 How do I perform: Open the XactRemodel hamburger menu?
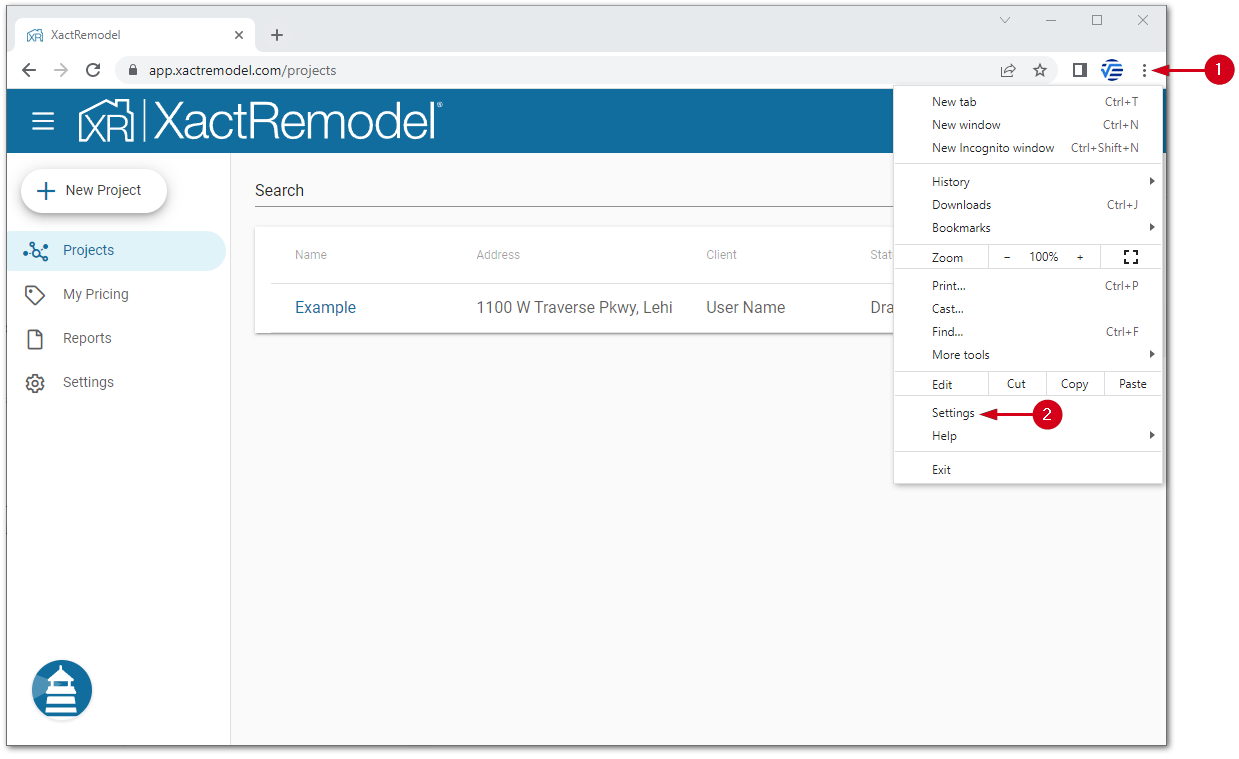pyautogui.click(x=43, y=121)
